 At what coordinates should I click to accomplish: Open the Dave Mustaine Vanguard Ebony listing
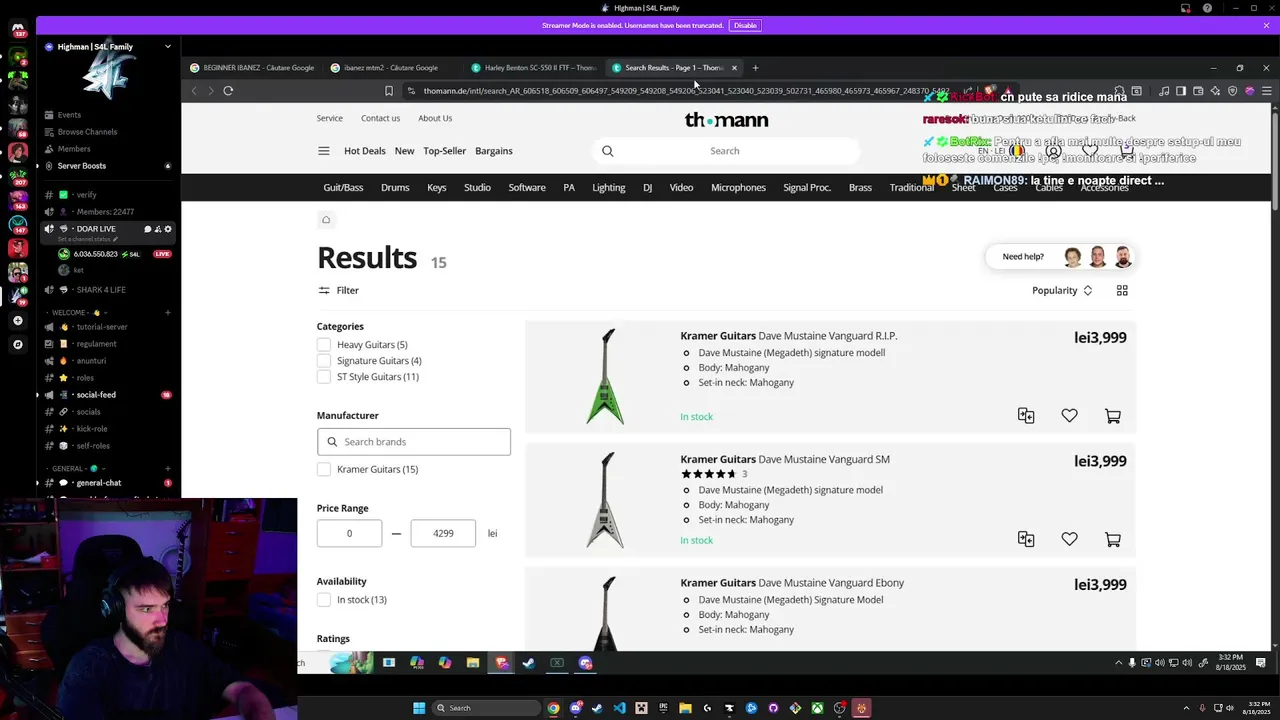click(792, 583)
